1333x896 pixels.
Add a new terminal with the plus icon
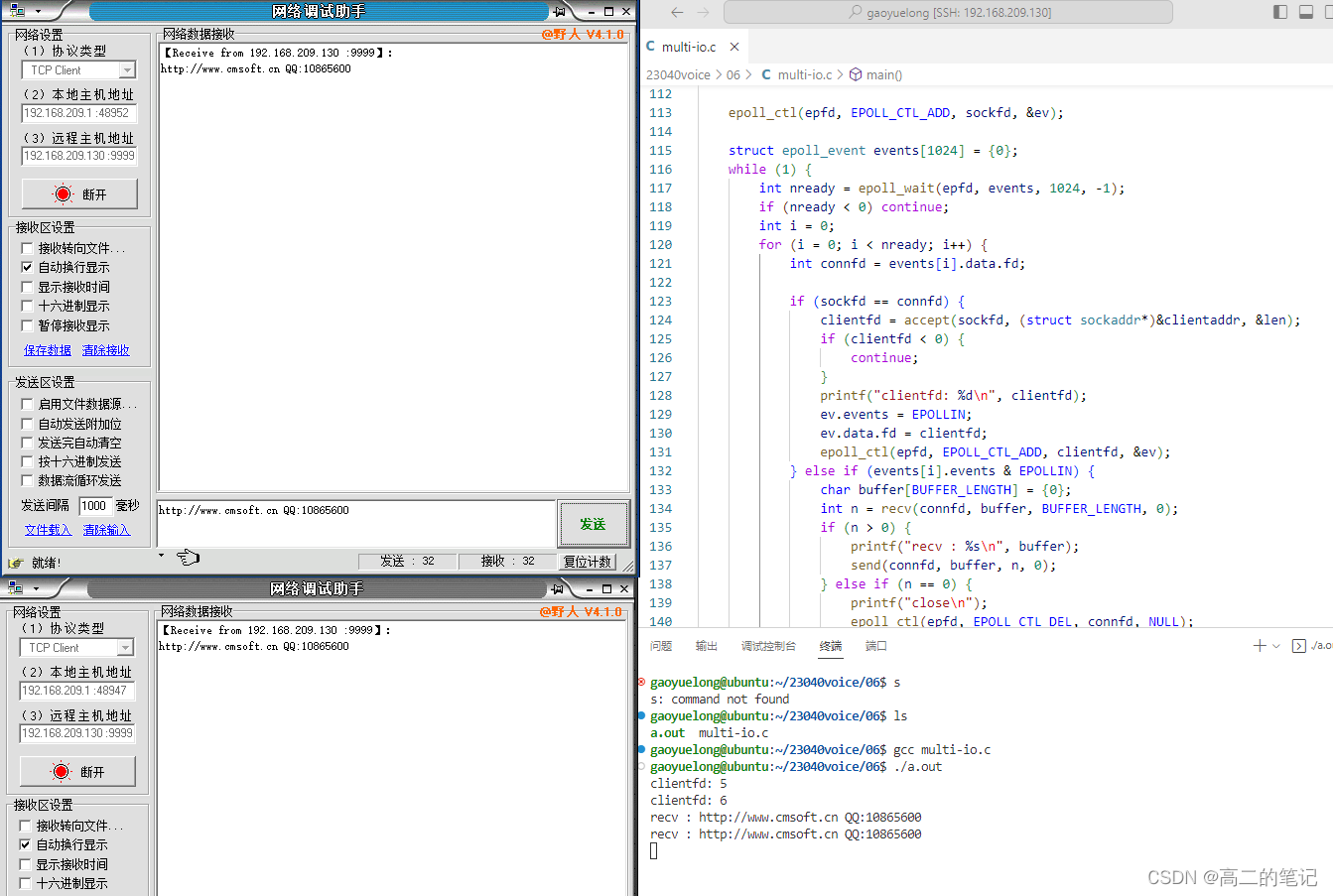coord(1260,646)
